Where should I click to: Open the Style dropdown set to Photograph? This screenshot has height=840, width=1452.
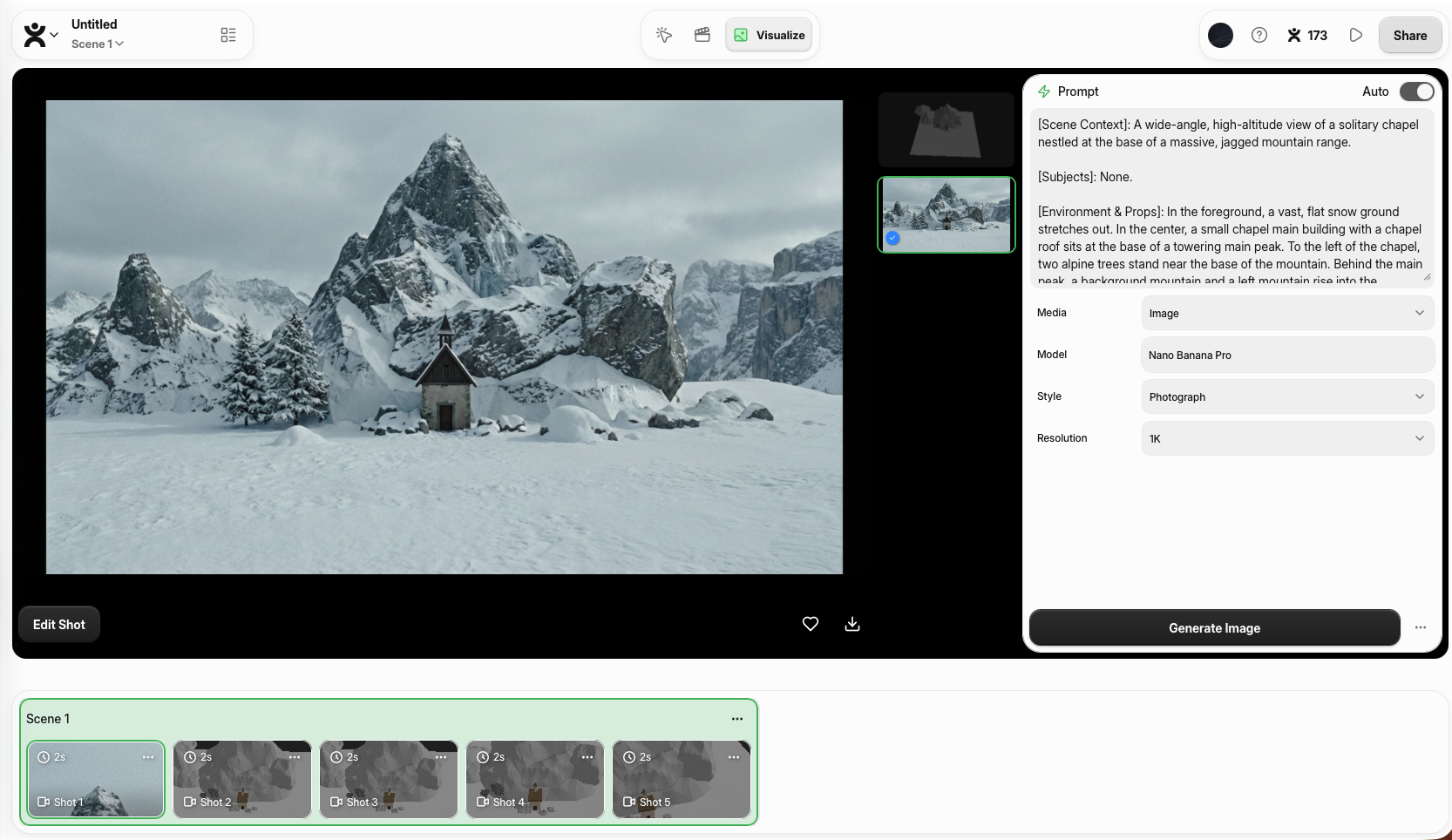(1286, 396)
